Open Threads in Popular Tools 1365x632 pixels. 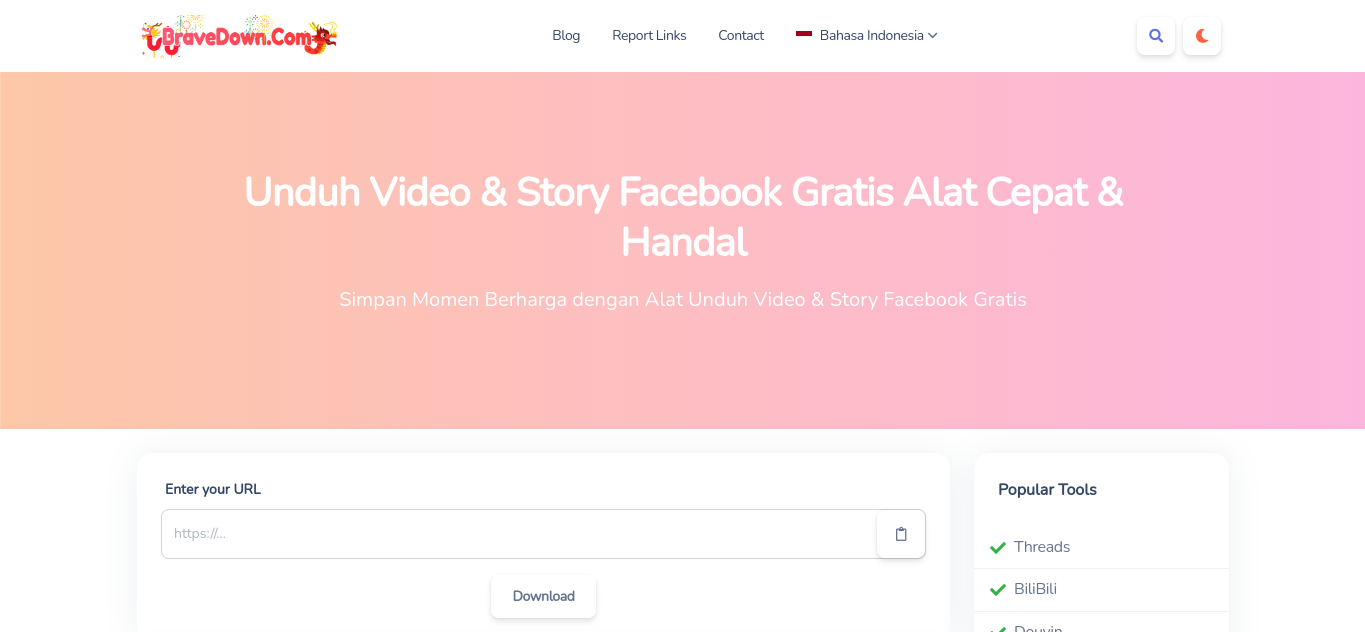point(1042,547)
